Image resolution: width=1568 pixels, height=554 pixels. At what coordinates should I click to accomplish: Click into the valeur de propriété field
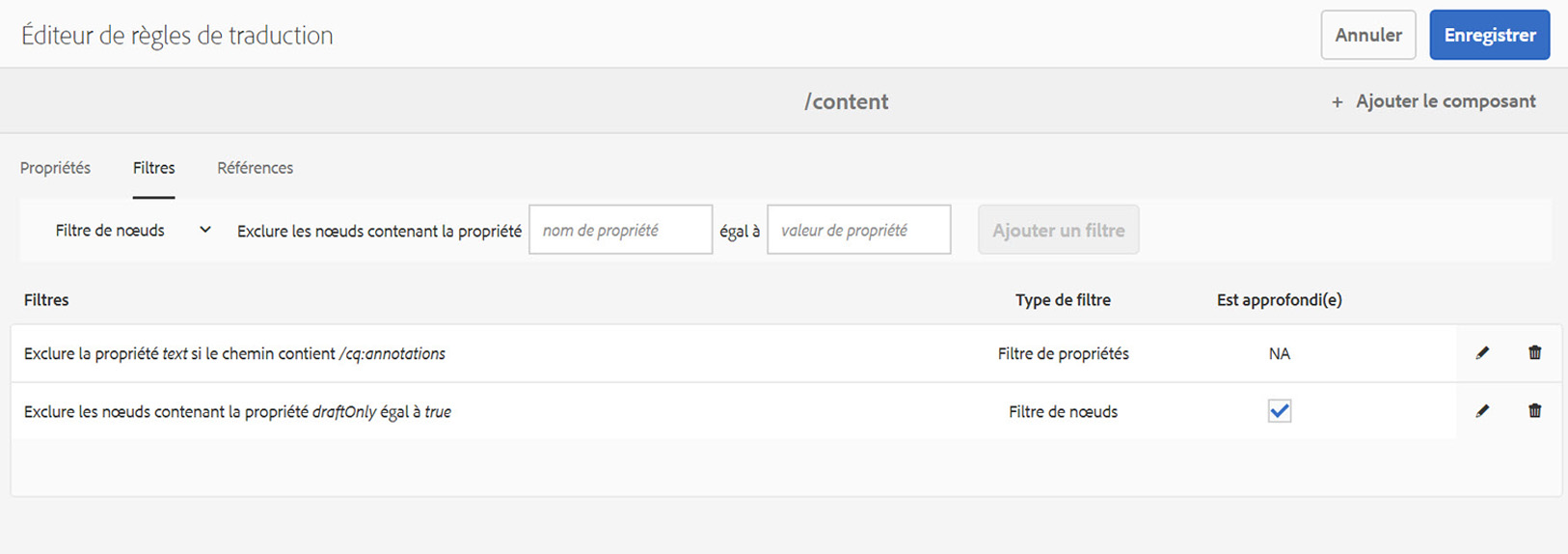tap(858, 230)
